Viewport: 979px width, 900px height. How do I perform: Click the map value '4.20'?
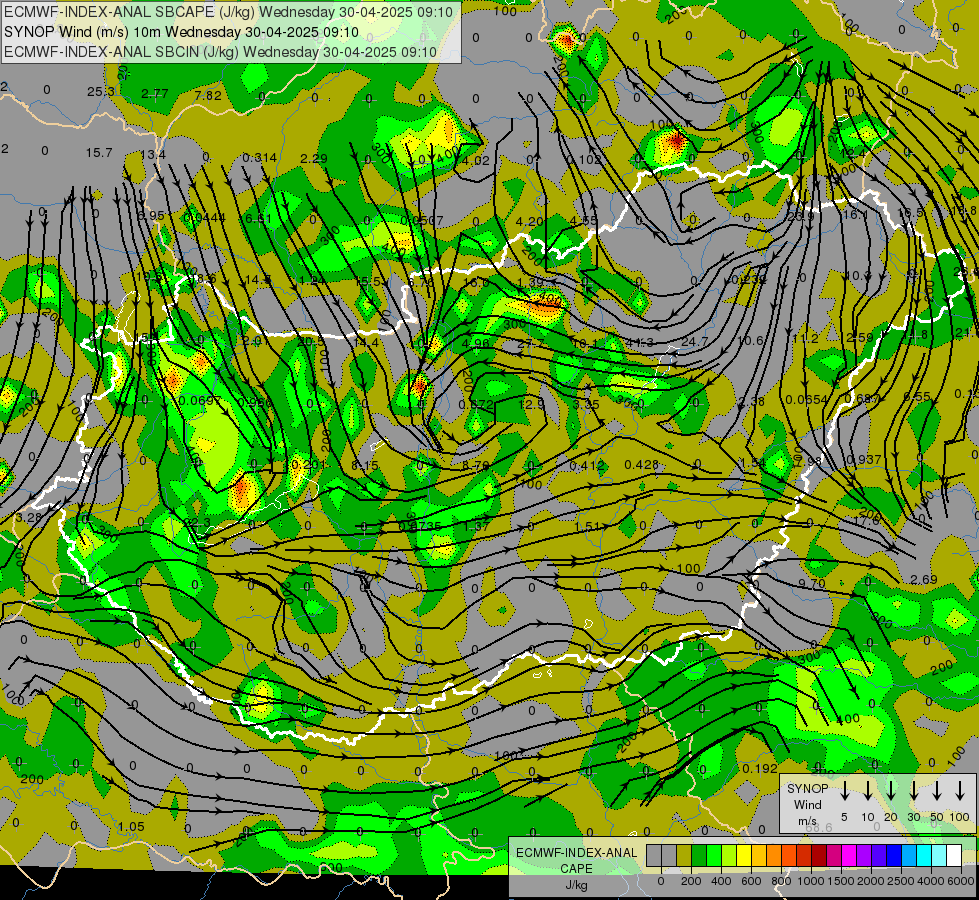(529, 221)
